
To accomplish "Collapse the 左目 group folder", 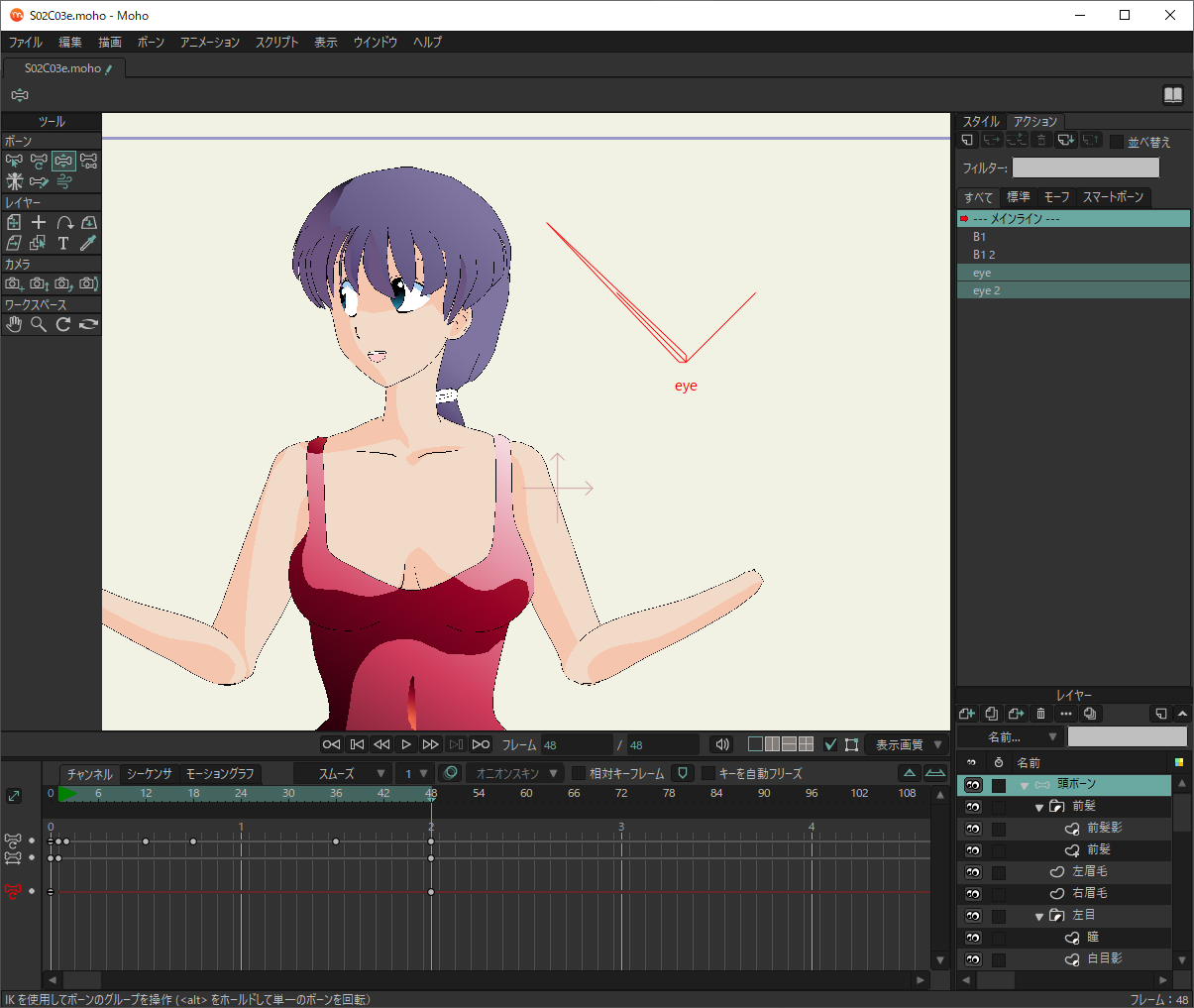I will (1039, 917).
